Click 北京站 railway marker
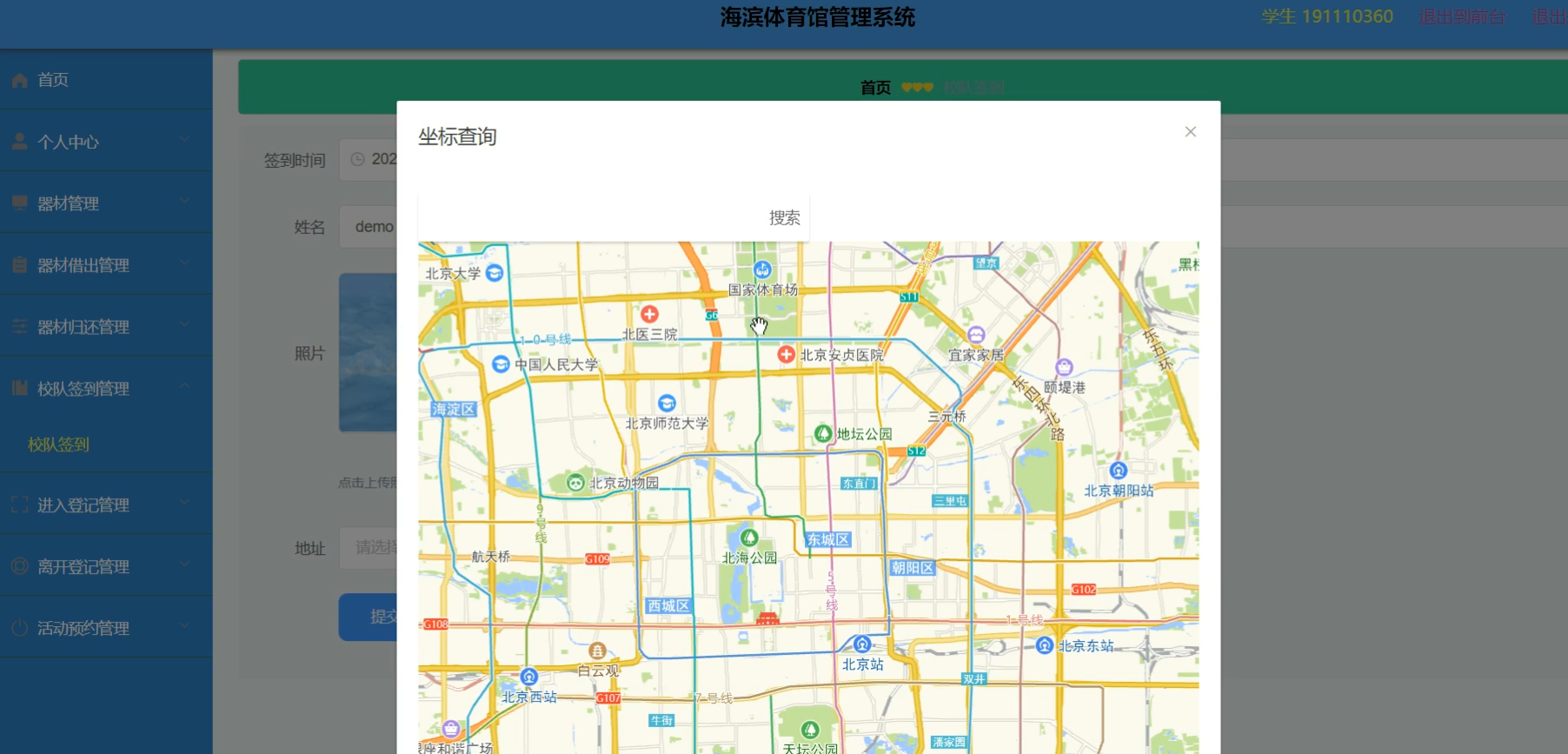 click(862, 644)
